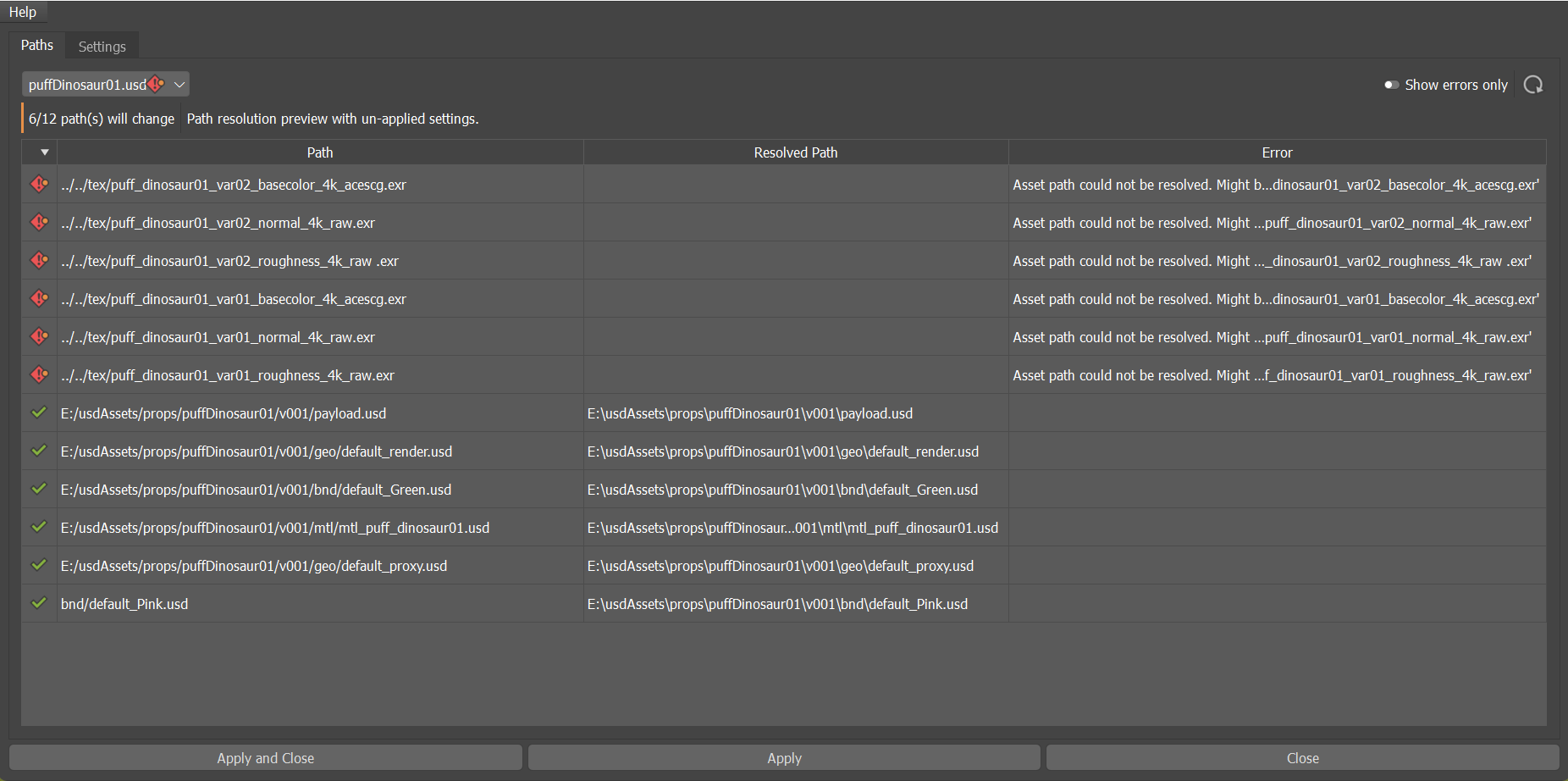
Task: Click green checkmark for default_render.usd row
Action: (39, 451)
